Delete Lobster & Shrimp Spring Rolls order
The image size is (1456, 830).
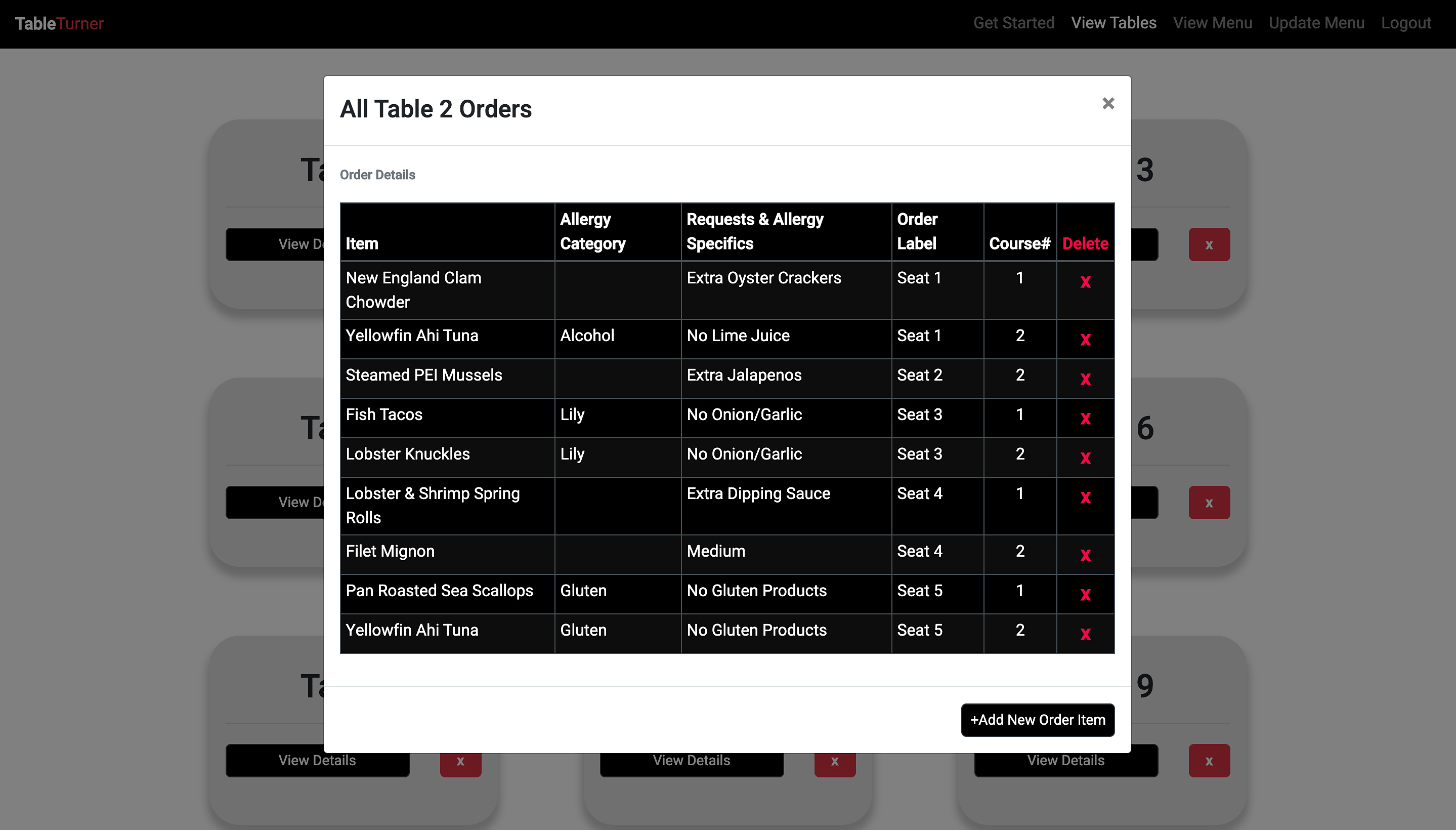tap(1085, 497)
